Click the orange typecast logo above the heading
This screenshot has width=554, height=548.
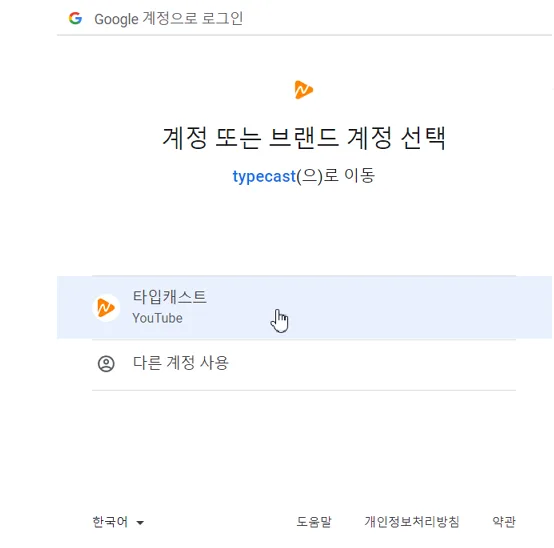(x=303, y=90)
